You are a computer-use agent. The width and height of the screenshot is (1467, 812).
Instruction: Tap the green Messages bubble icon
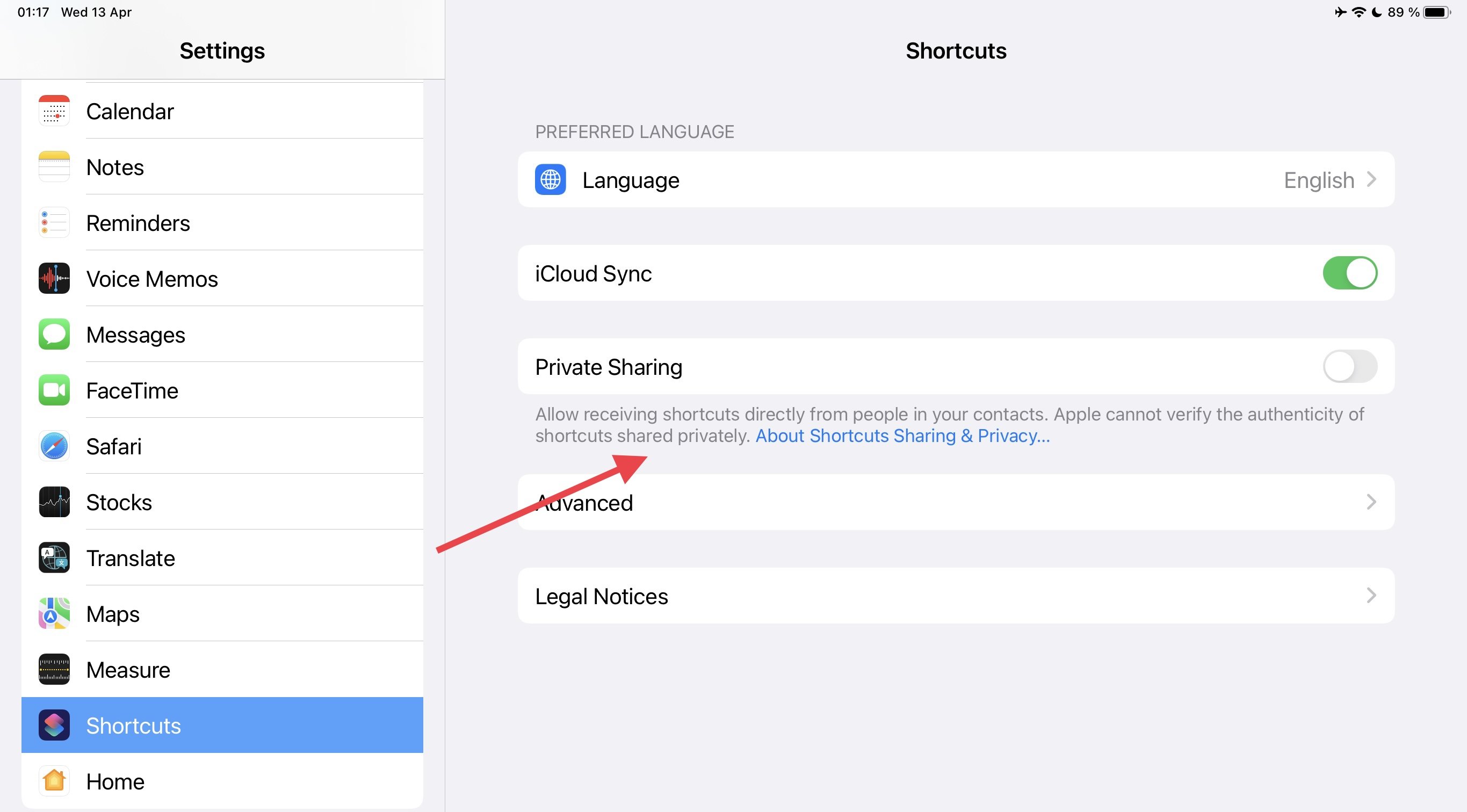coord(54,334)
